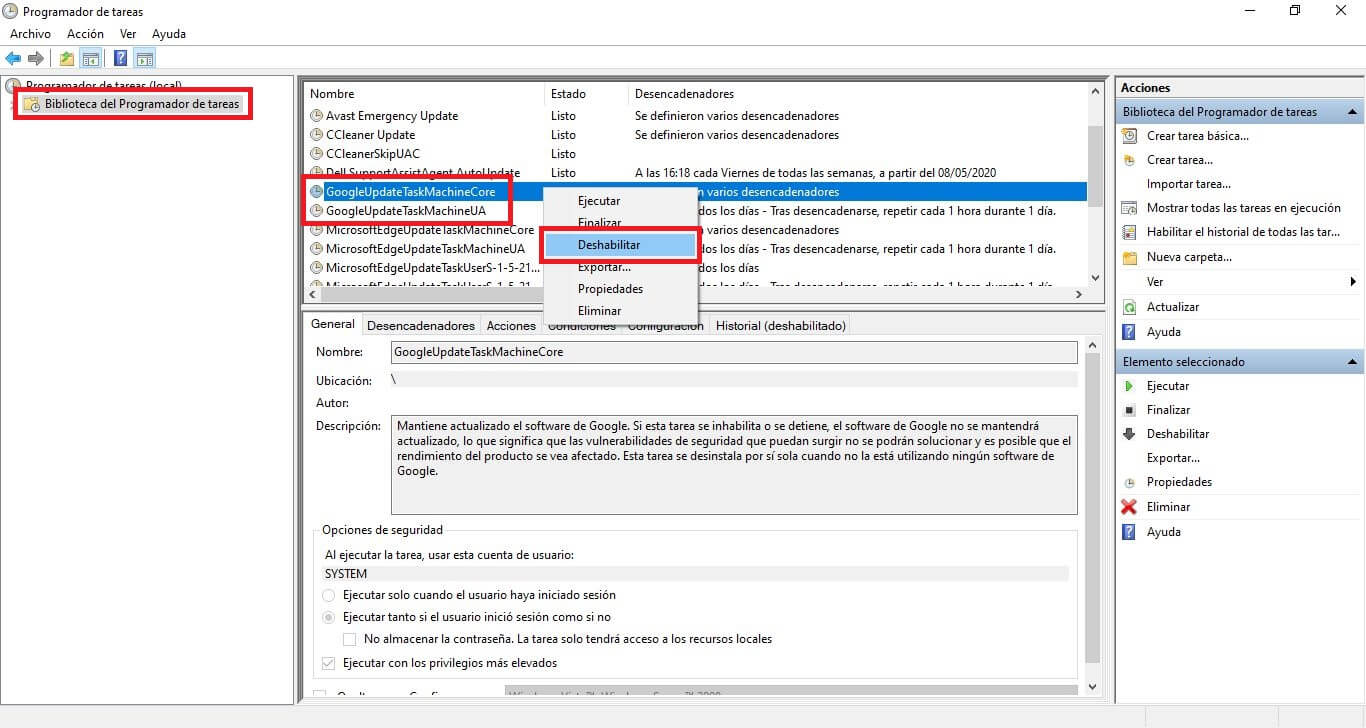Click Crear tarea... in Acciones pane
The width and height of the screenshot is (1366, 728).
1180,160
